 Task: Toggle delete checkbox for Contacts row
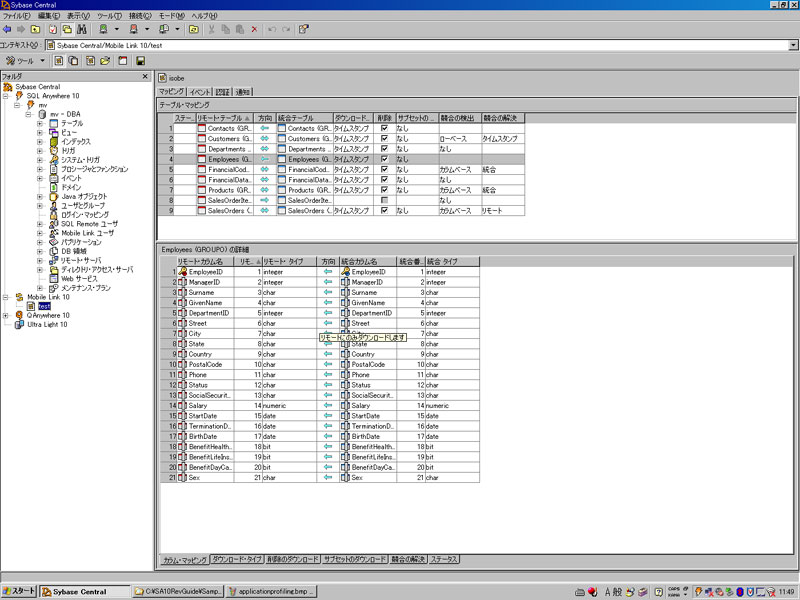(x=384, y=128)
